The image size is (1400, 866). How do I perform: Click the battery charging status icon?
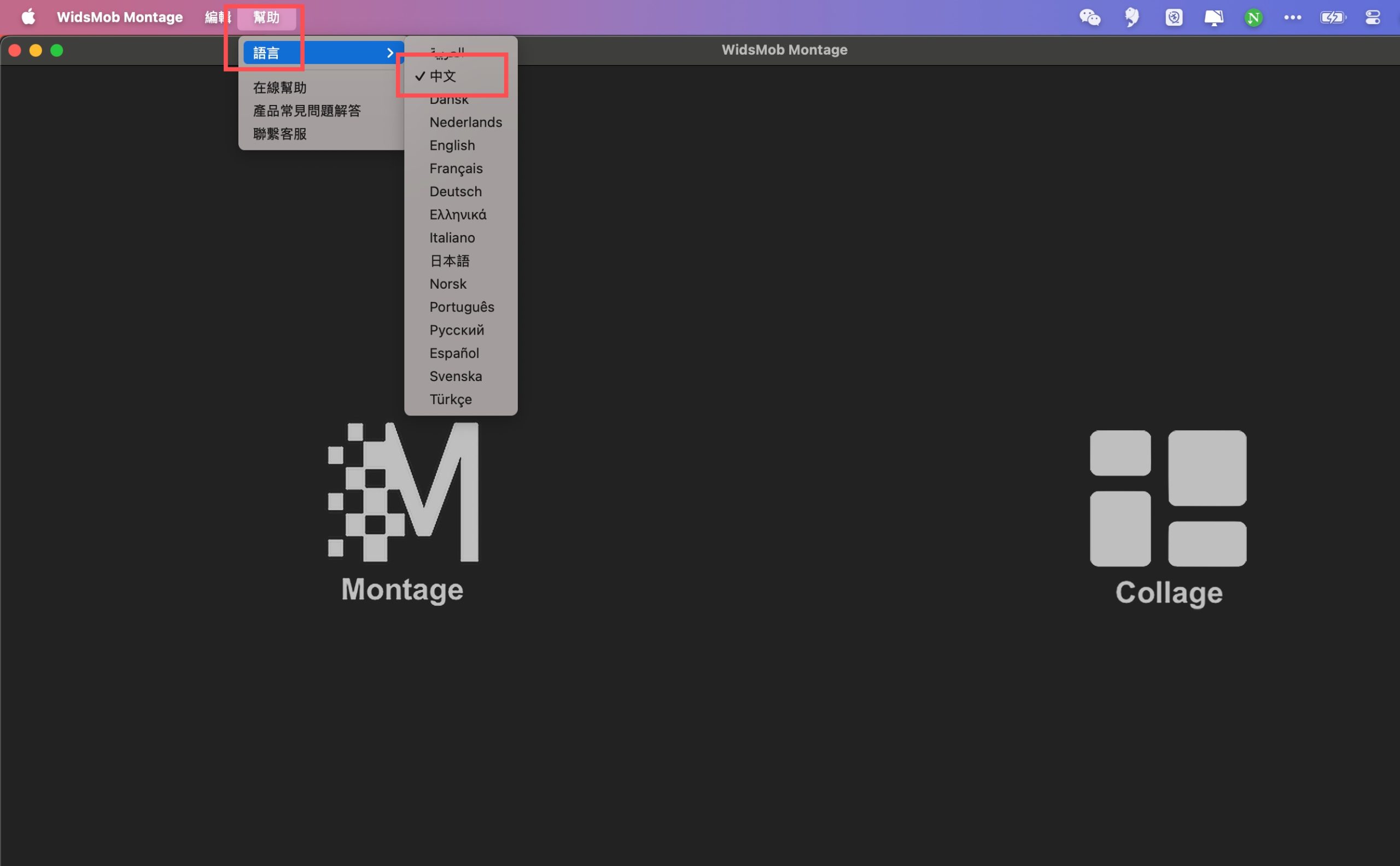(x=1333, y=17)
